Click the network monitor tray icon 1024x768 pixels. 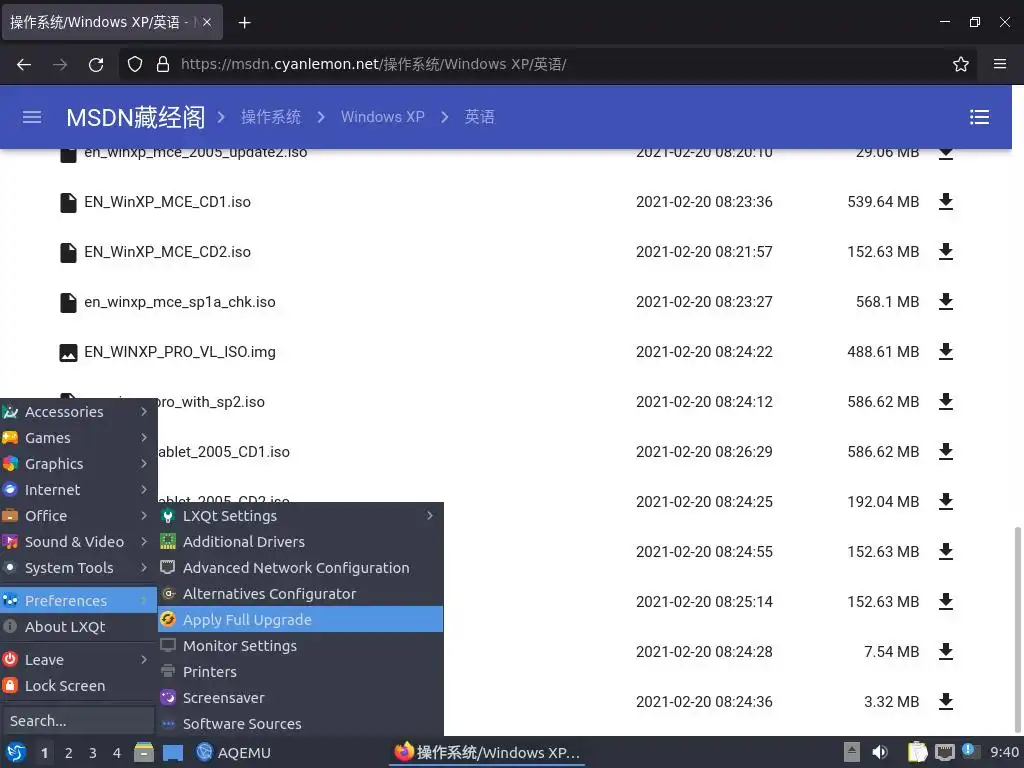[x=944, y=752]
